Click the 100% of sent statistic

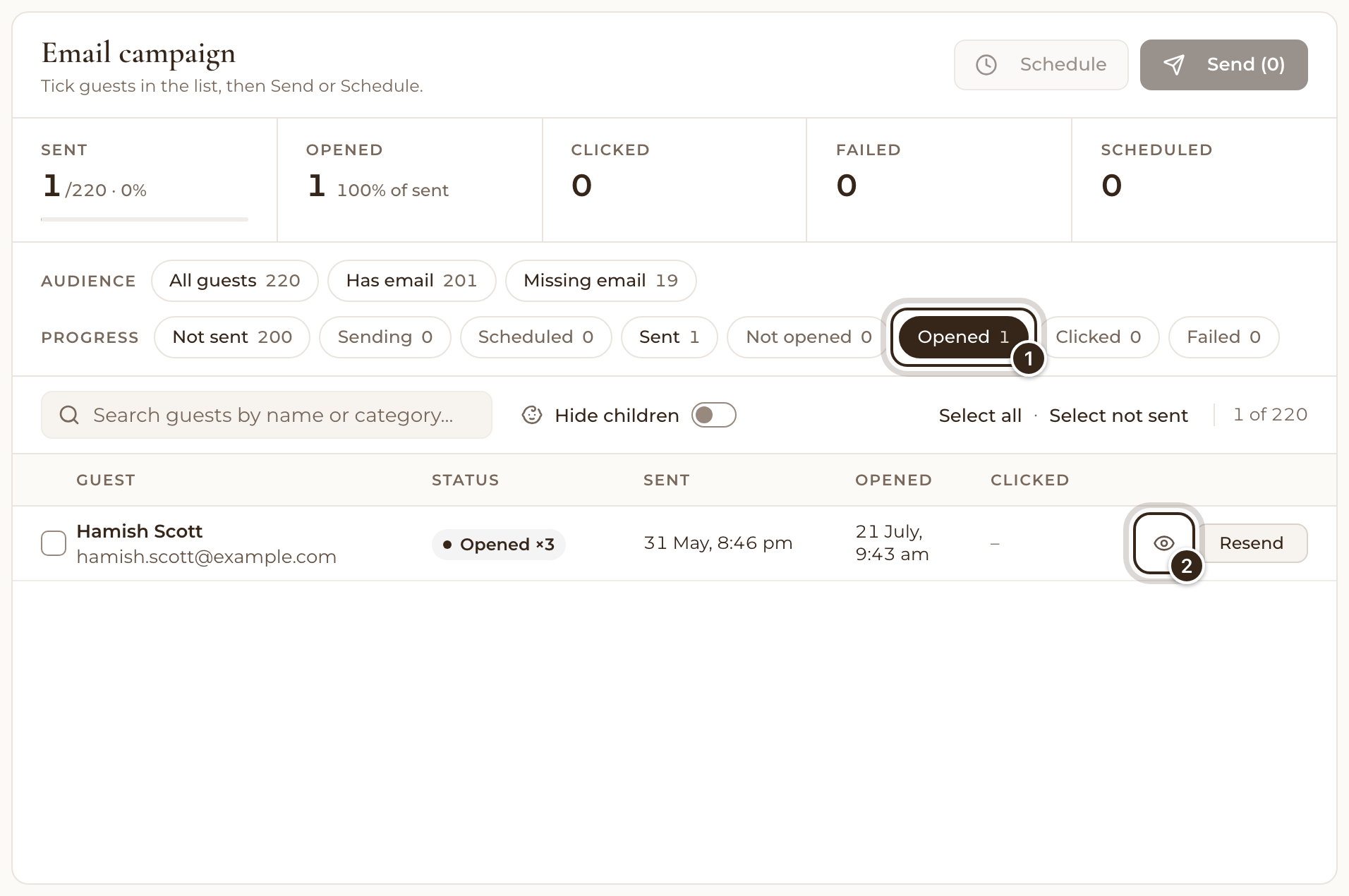(392, 190)
